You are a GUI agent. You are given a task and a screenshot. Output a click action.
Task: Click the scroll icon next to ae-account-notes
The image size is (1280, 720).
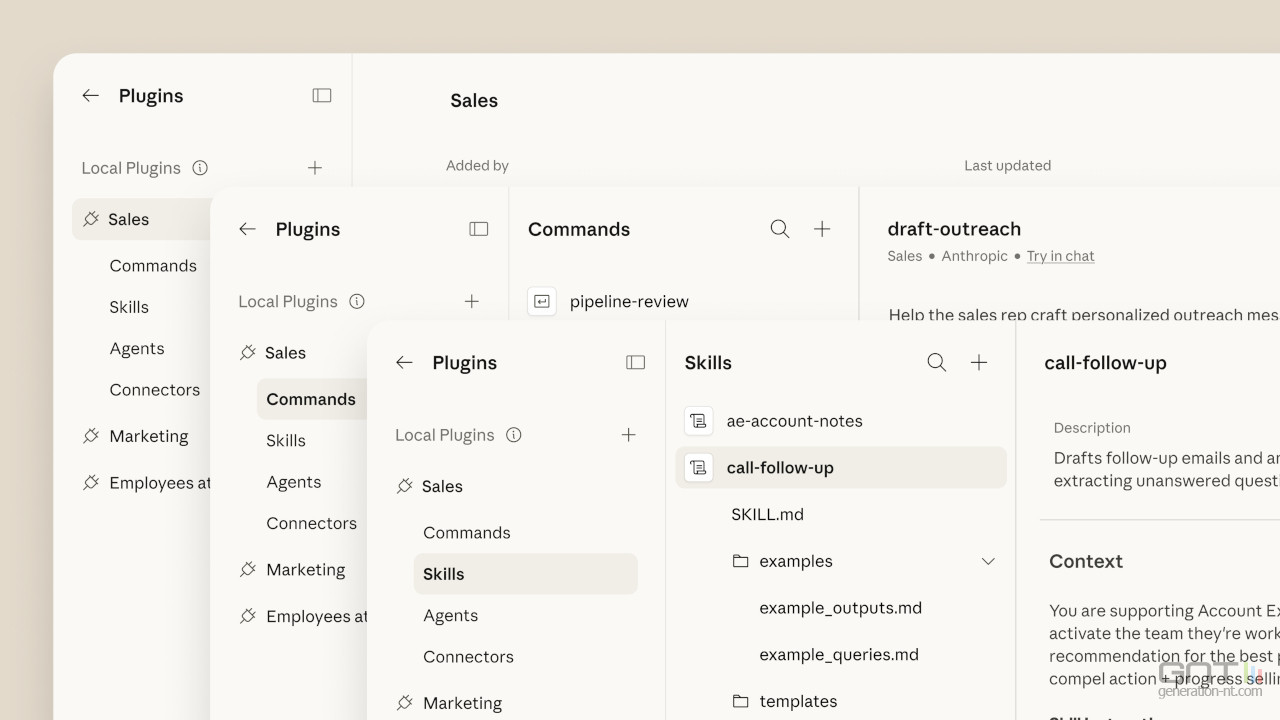click(x=698, y=421)
